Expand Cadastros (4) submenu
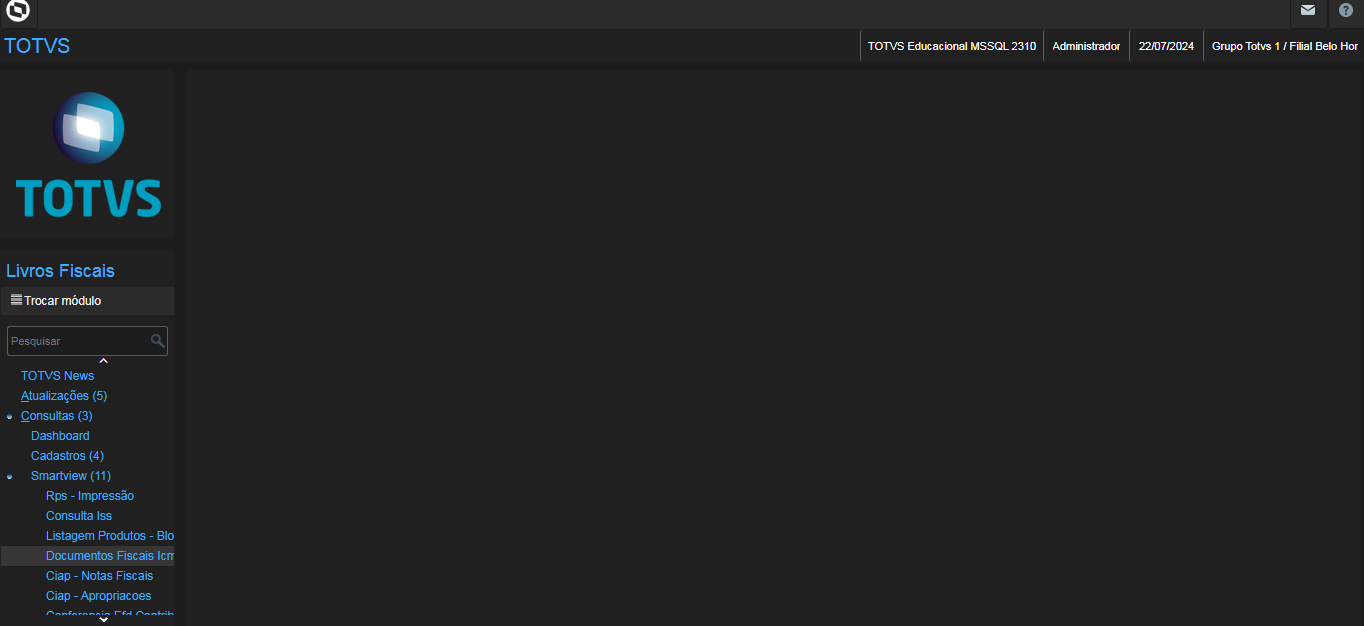The width and height of the screenshot is (1364, 626). click(x=67, y=456)
